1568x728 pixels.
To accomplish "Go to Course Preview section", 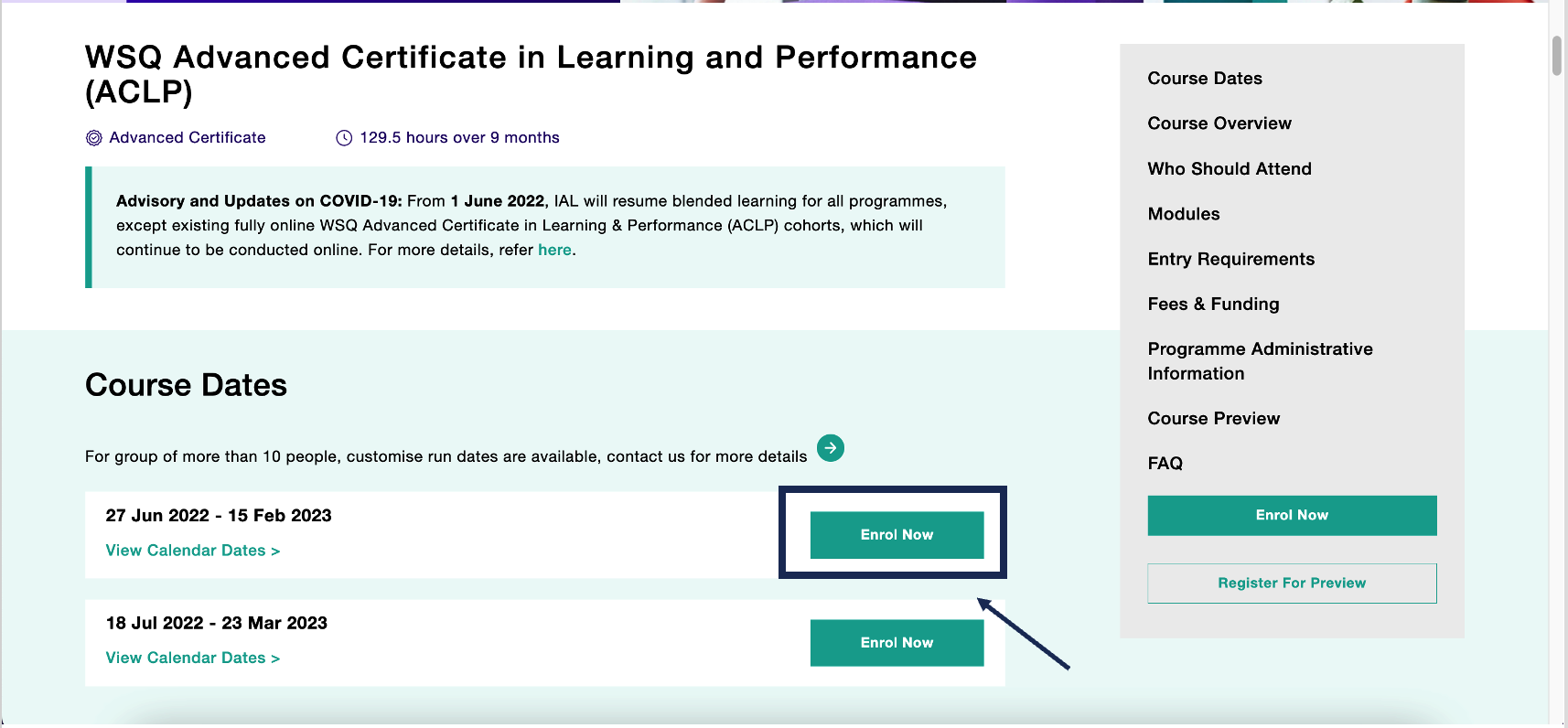I will [1214, 419].
